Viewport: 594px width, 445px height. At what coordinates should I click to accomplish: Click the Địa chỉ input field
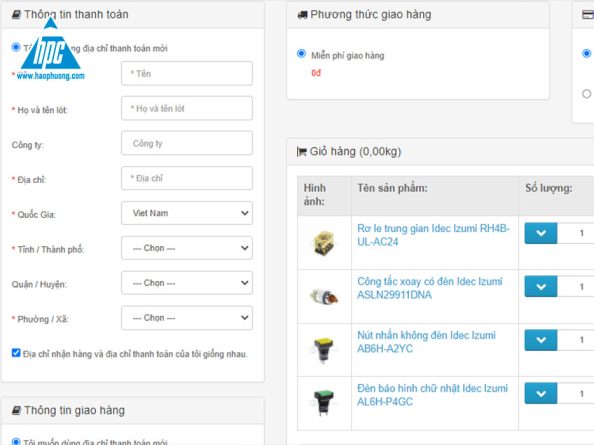[x=187, y=178]
